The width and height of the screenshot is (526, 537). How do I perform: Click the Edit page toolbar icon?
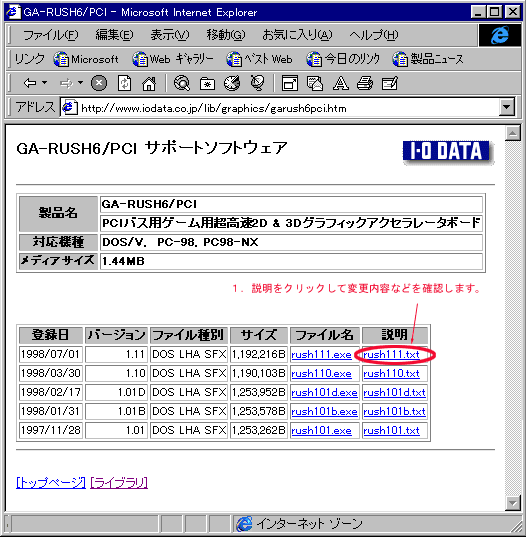[x=390, y=83]
